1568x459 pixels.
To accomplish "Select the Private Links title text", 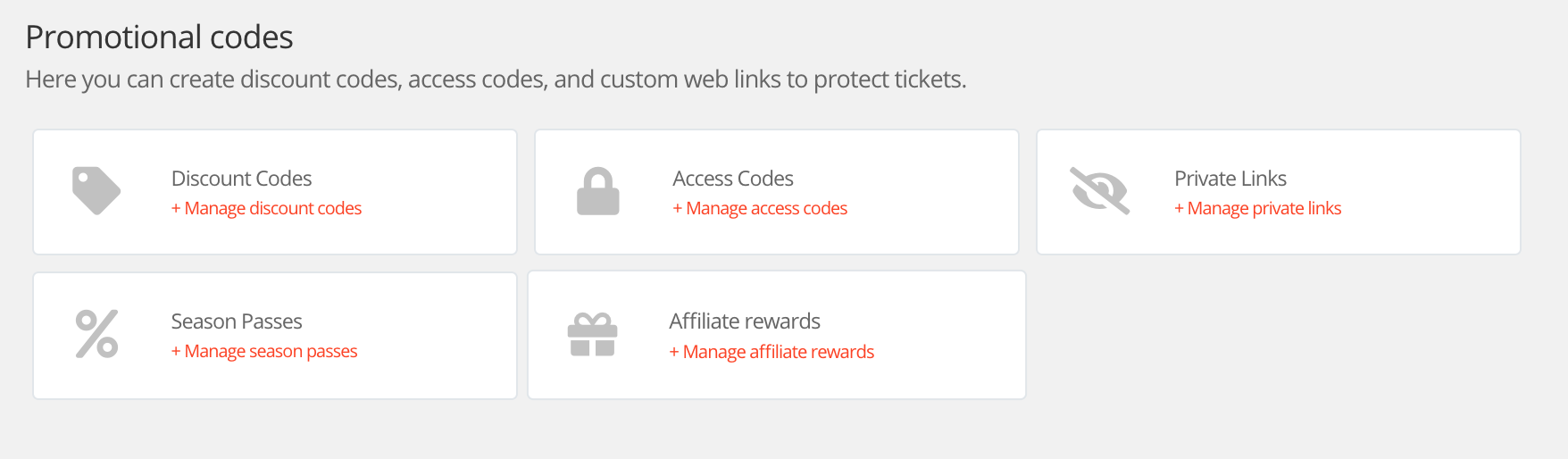I will coord(1230,179).
